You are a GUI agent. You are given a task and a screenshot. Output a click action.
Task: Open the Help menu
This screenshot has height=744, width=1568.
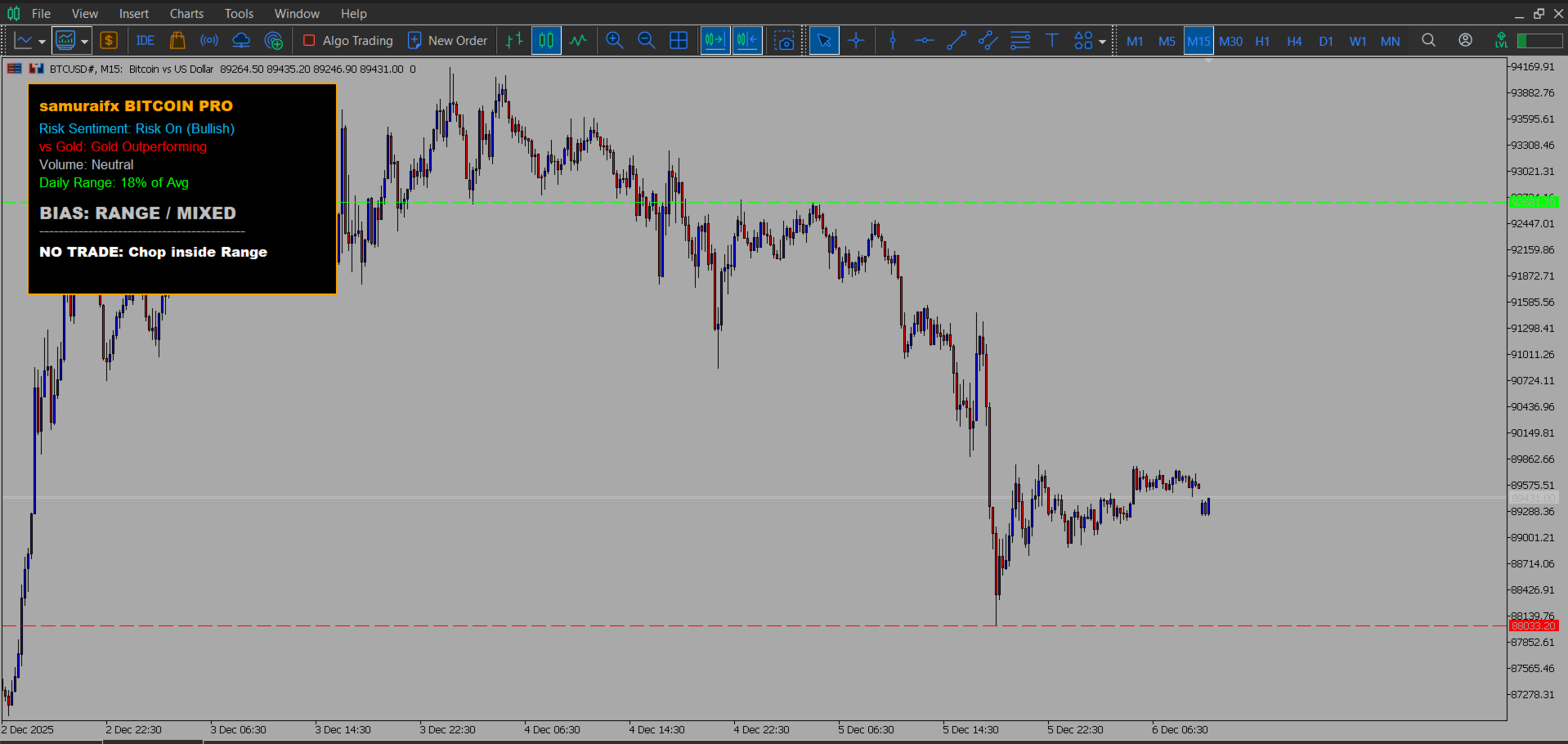coord(354,14)
